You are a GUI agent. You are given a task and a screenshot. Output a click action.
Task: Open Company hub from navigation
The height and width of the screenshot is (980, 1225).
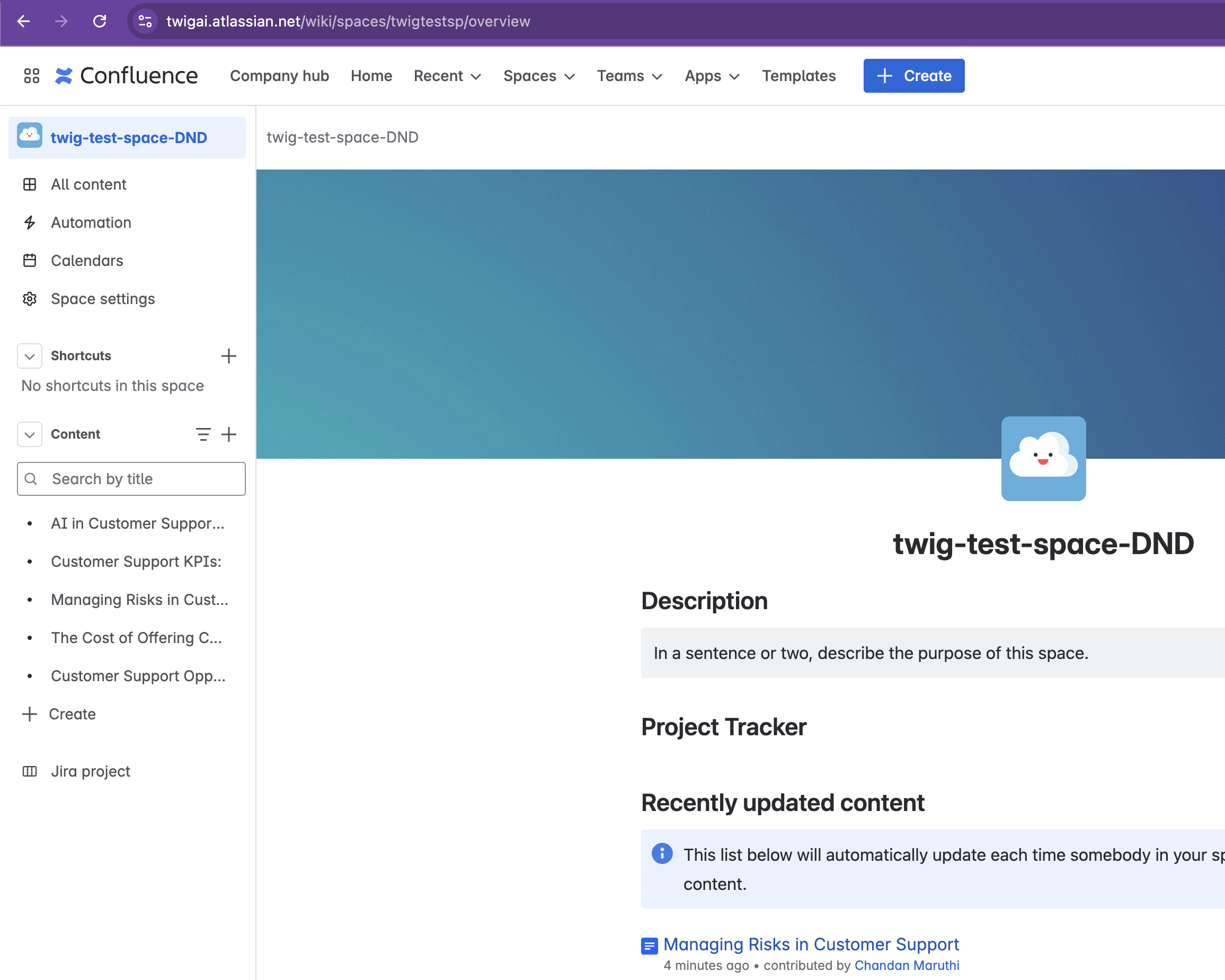(279, 76)
